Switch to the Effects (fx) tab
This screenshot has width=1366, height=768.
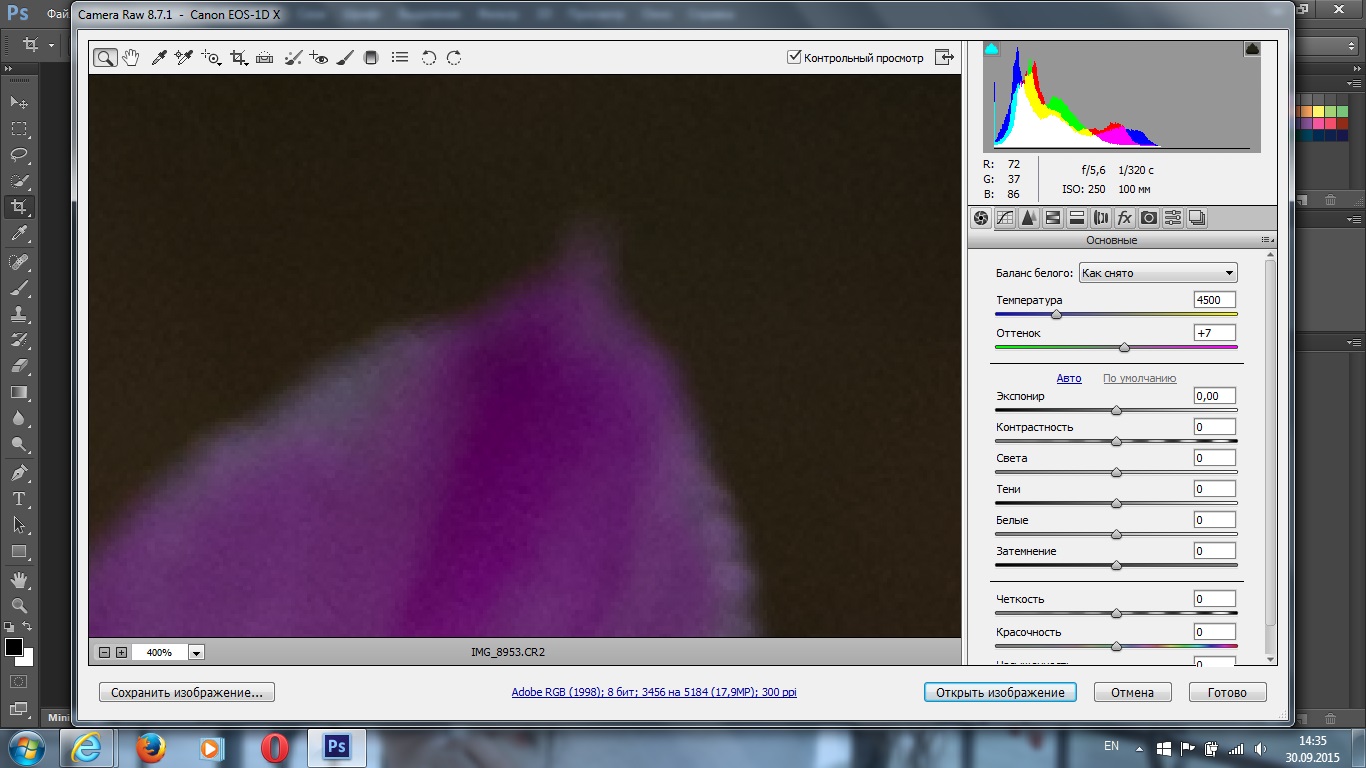[x=1124, y=218]
